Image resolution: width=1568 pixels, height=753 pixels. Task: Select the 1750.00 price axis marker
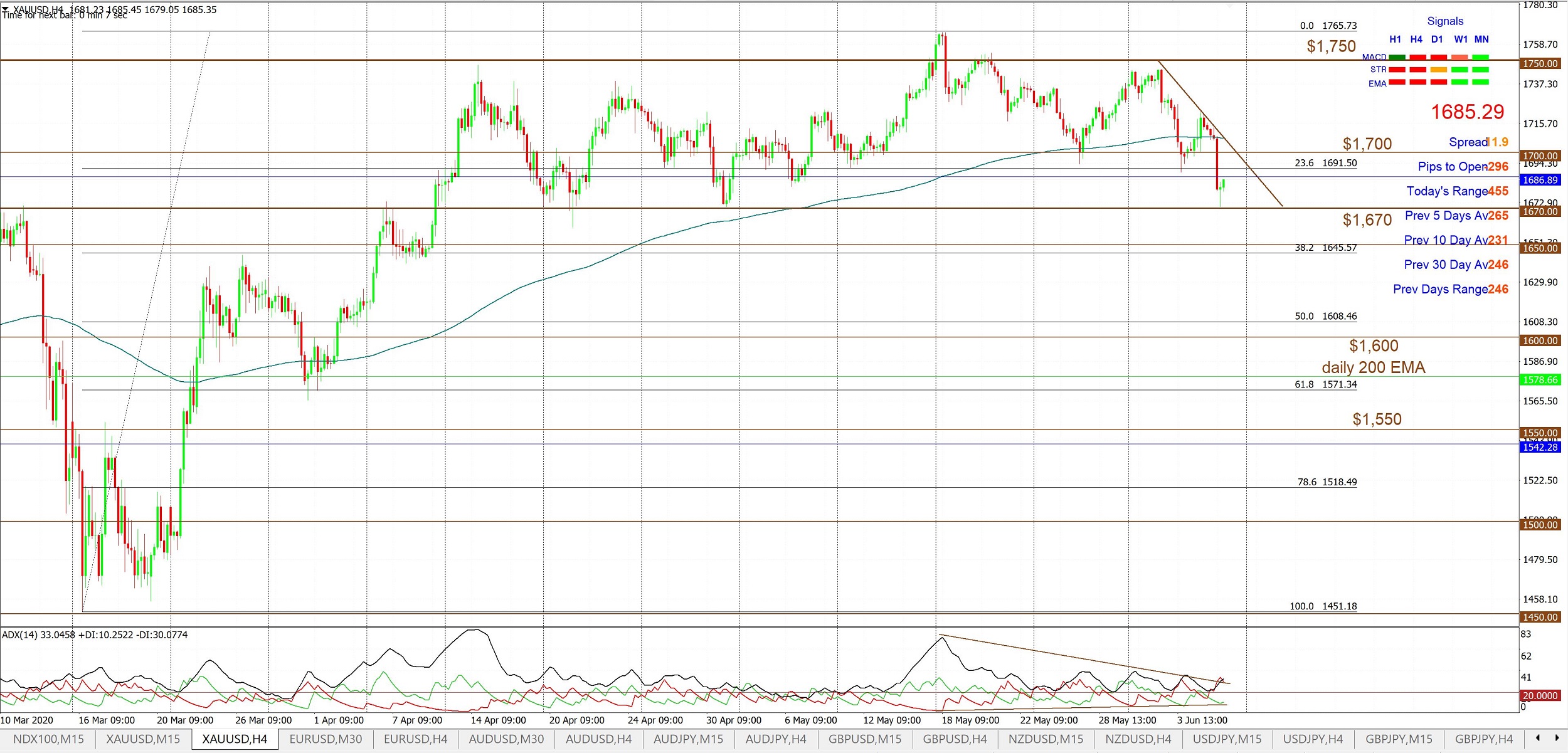1540,63
